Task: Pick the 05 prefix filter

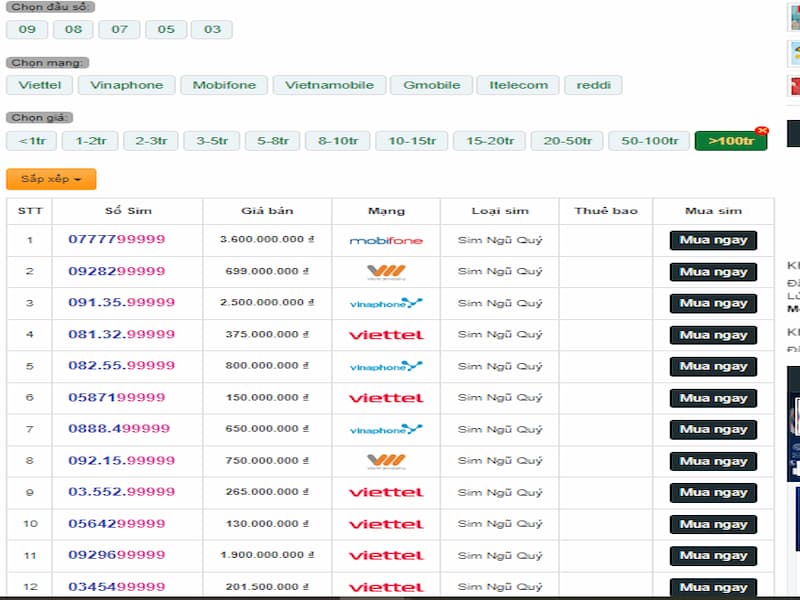Action: 166,30
